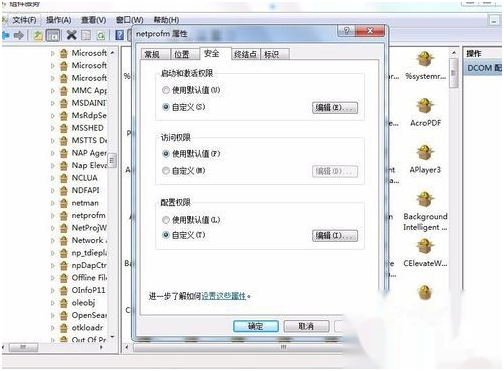This screenshot has width=504, height=371.
Task: Click the up-one-level folder toolbar icon
Action: click(38, 35)
